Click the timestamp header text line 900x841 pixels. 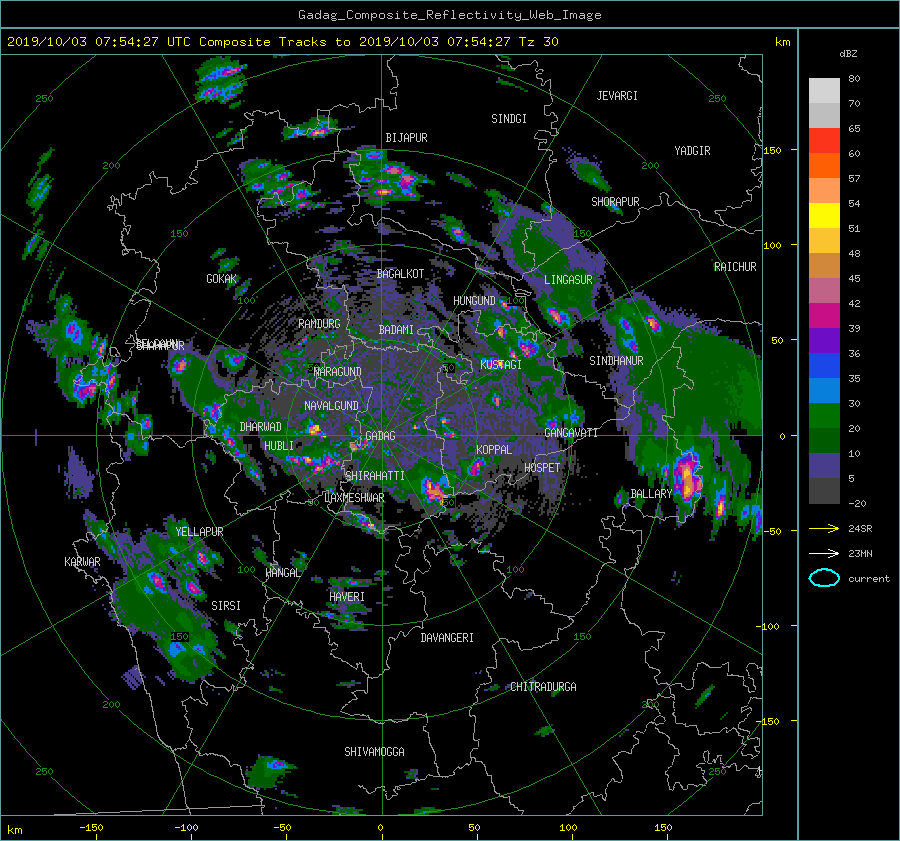coord(282,42)
